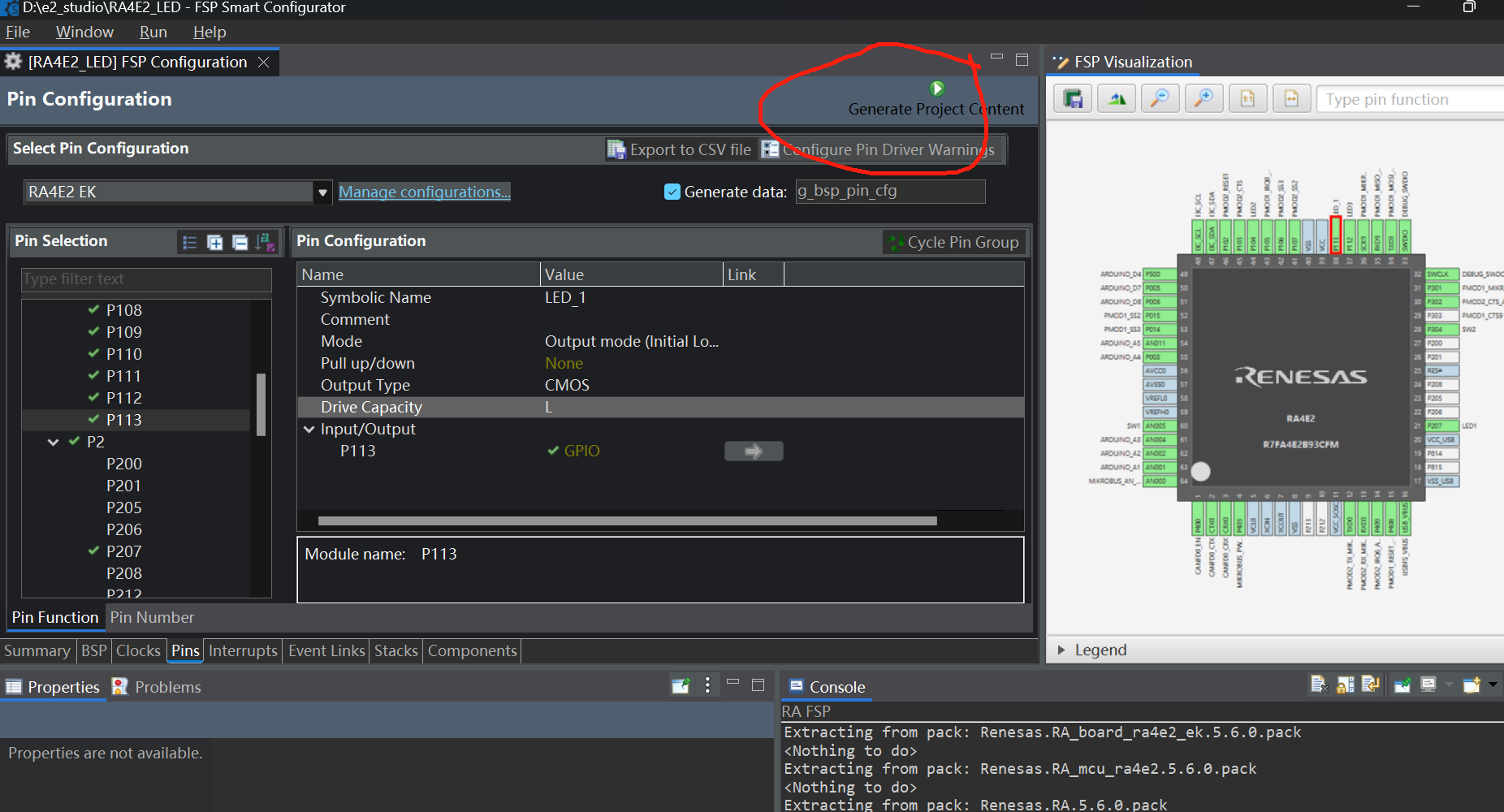This screenshot has width=1504, height=812.
Task: Open Properties view three-dot menu
Action: [708, 686]
